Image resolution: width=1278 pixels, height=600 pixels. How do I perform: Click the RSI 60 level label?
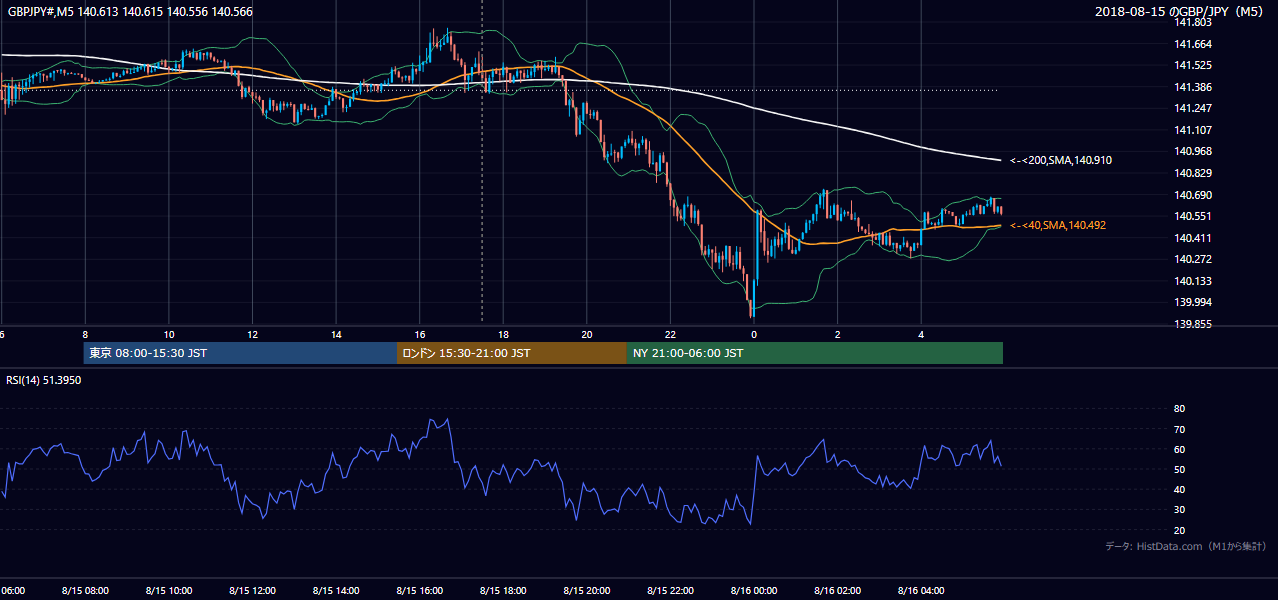[x=1179, y=449]
